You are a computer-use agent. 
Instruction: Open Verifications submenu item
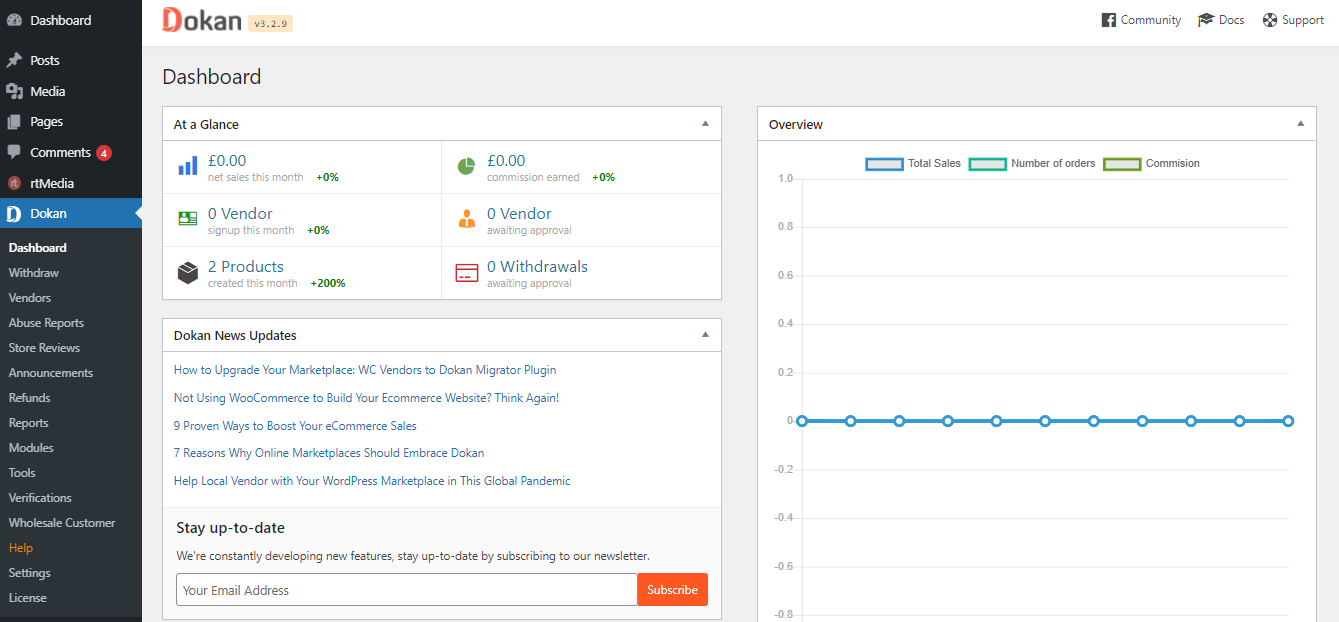pos(40,498)
